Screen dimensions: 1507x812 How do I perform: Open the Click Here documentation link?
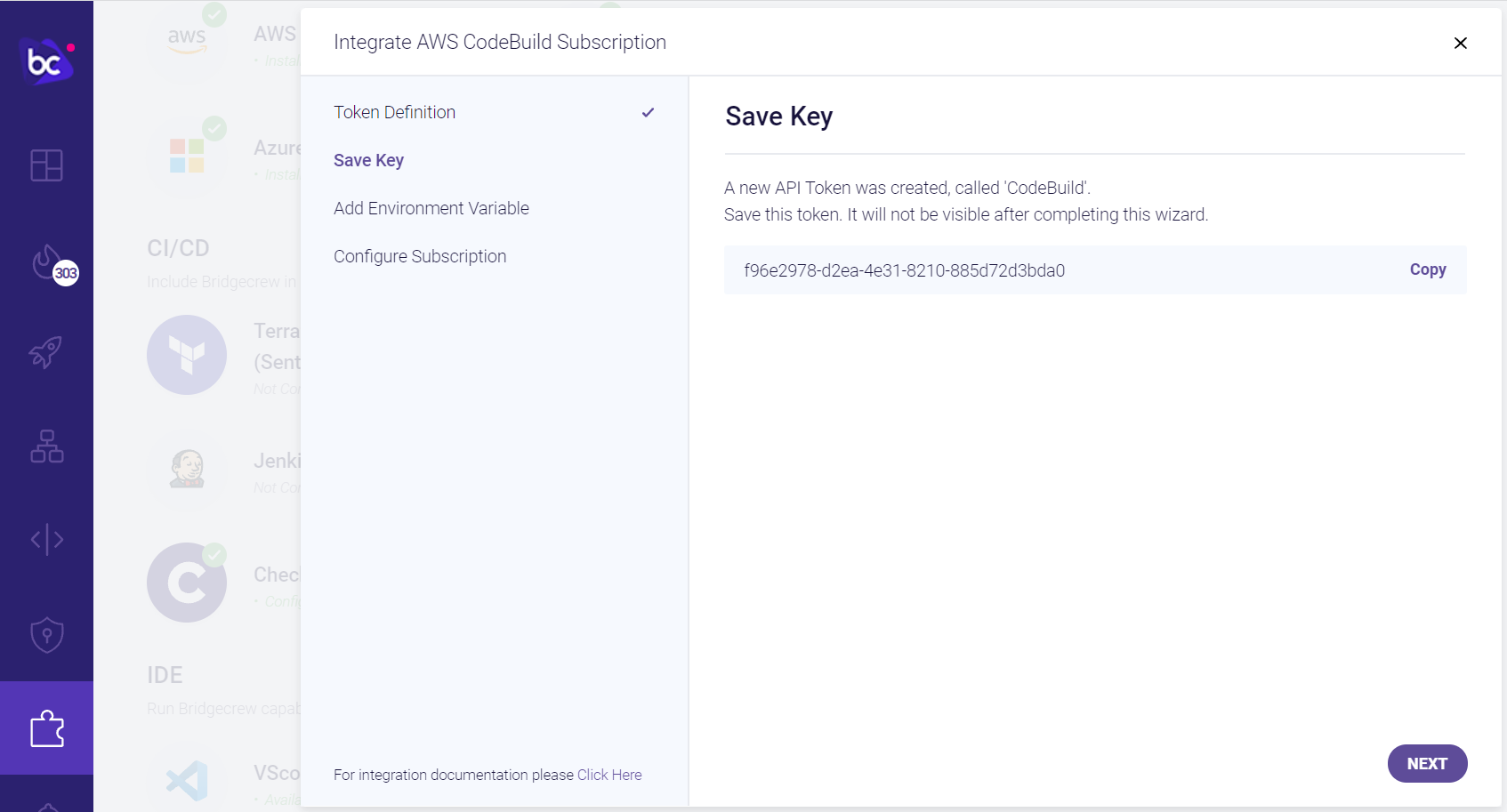pos(609,775)
